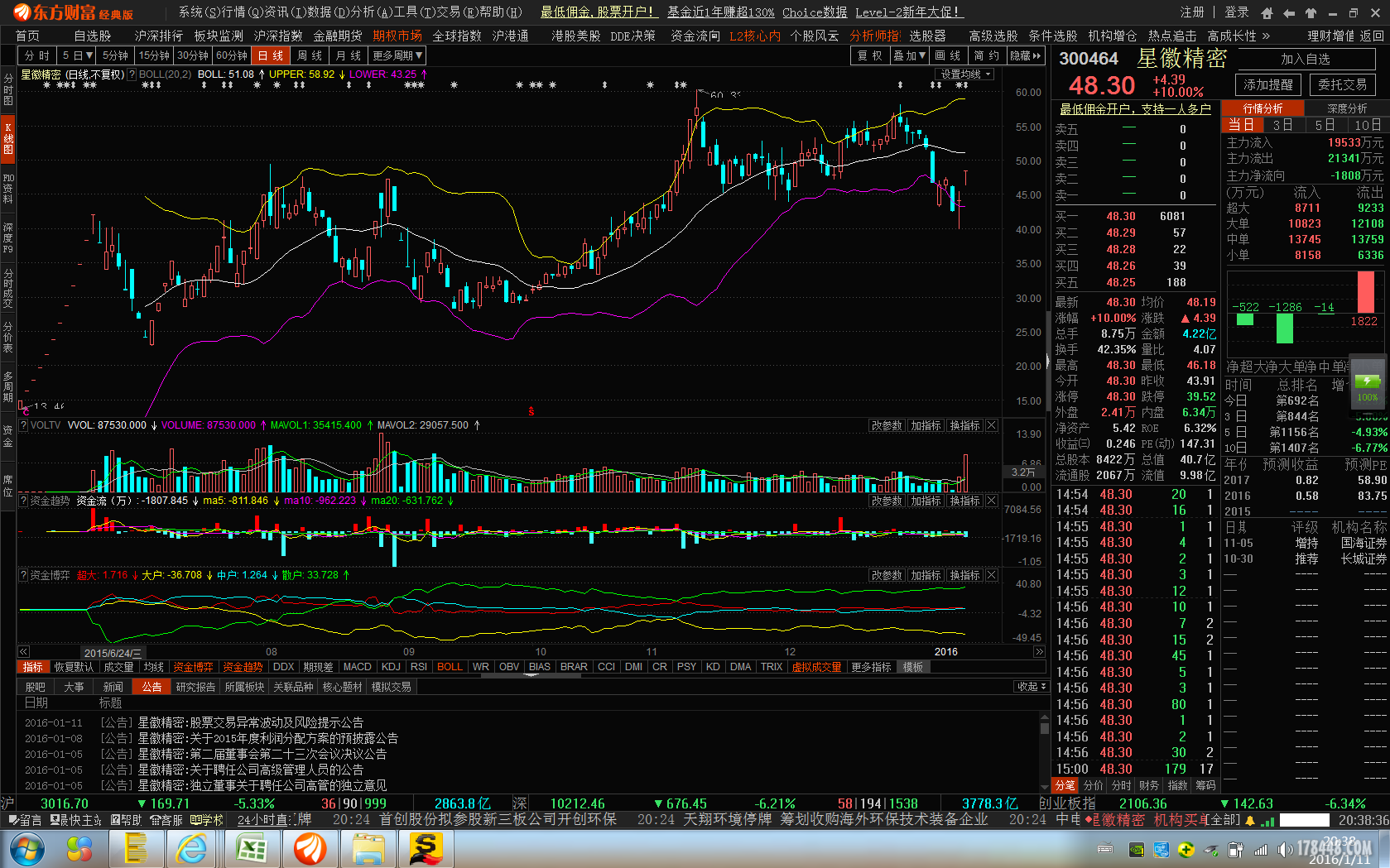Screen dimensions: 1390x868
Task: Toggle the MACD indicator
Action: (x=357, y=667)
